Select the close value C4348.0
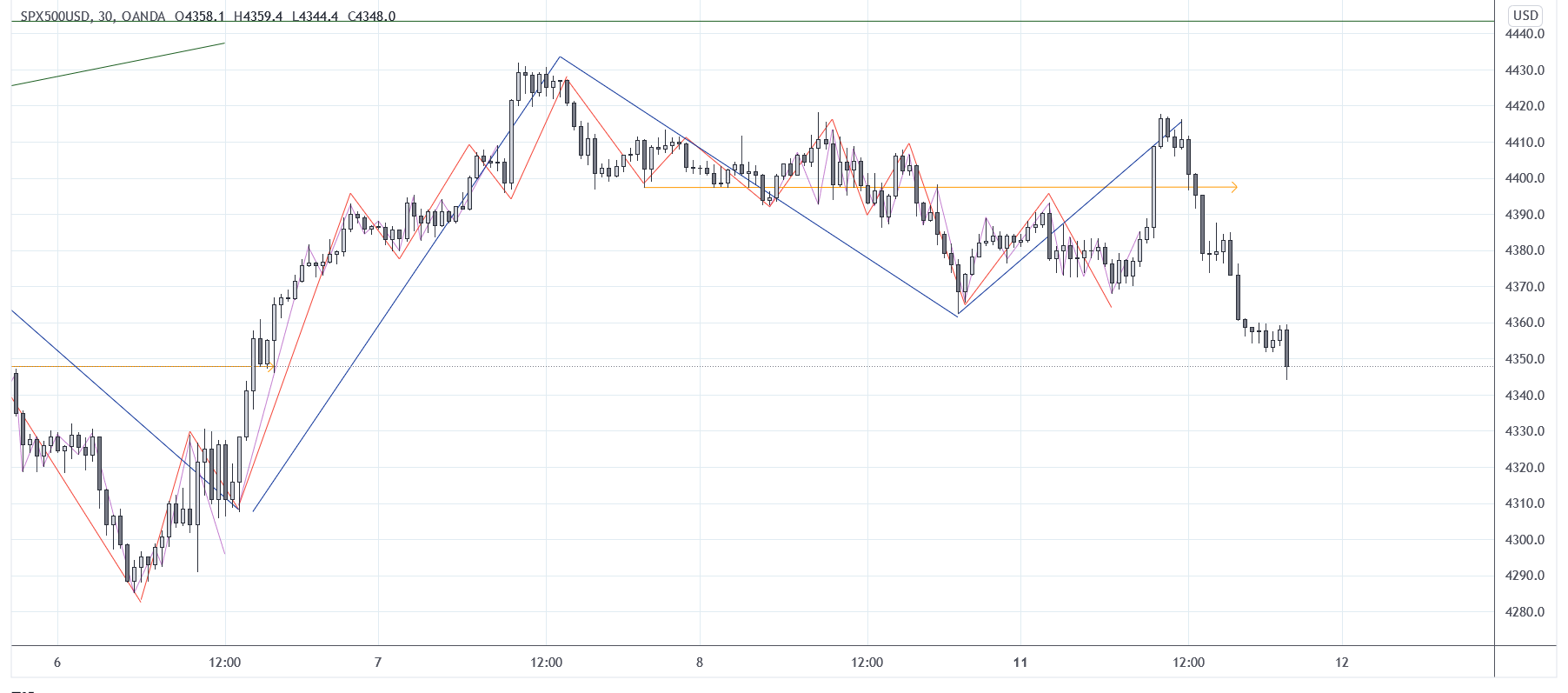 click(x=371, y=17)
